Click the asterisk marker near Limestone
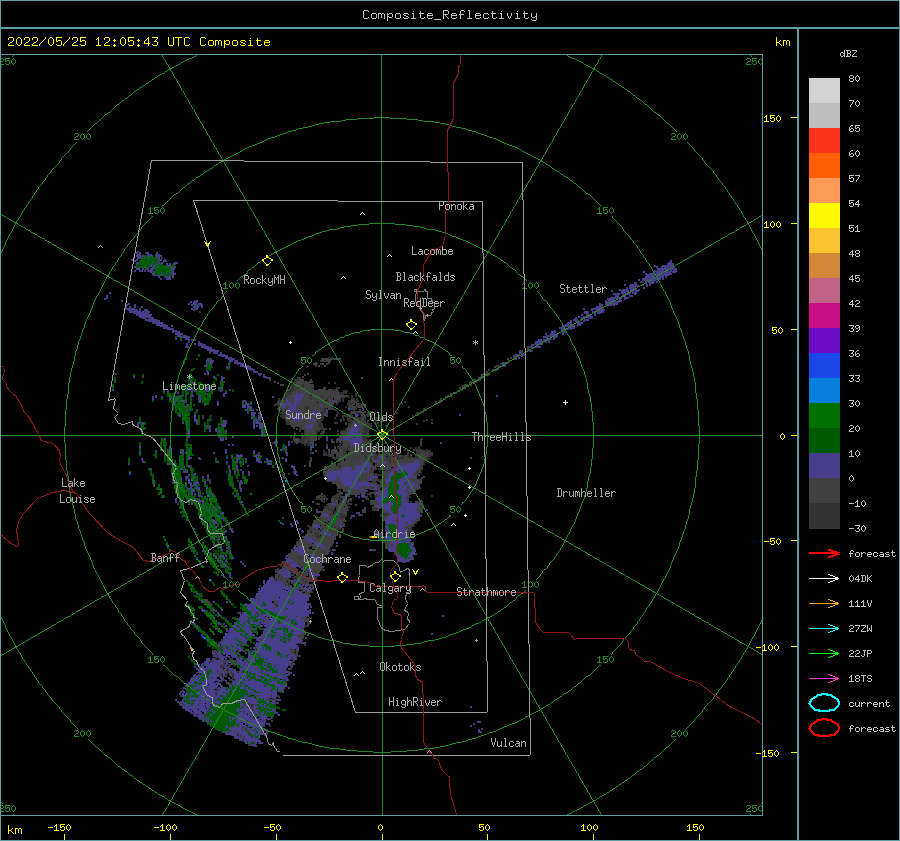Viewport: 900px width, 841px height. 189,377
